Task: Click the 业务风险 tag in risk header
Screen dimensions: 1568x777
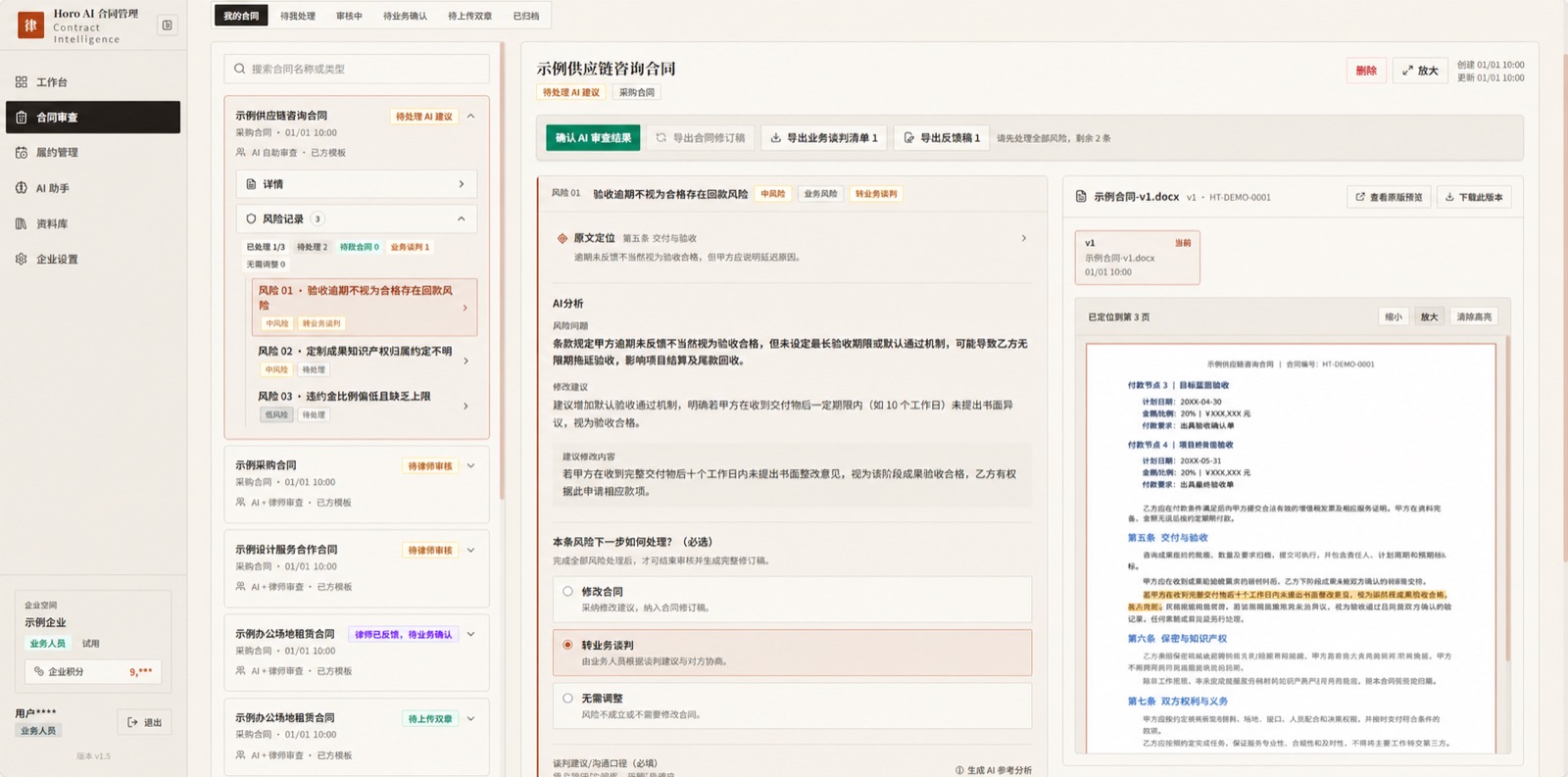Action: 820,194
